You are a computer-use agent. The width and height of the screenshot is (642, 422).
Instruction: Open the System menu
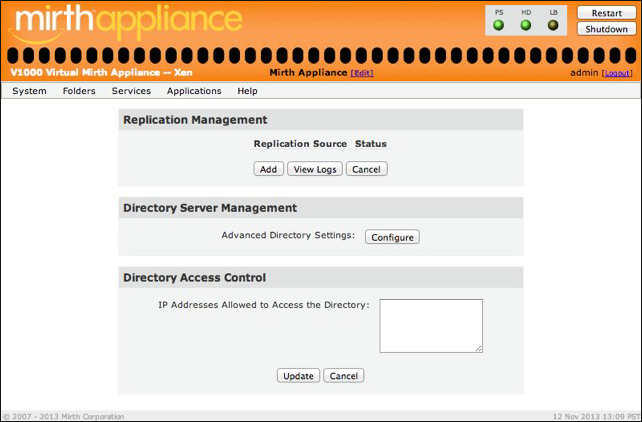click(29, 91)
